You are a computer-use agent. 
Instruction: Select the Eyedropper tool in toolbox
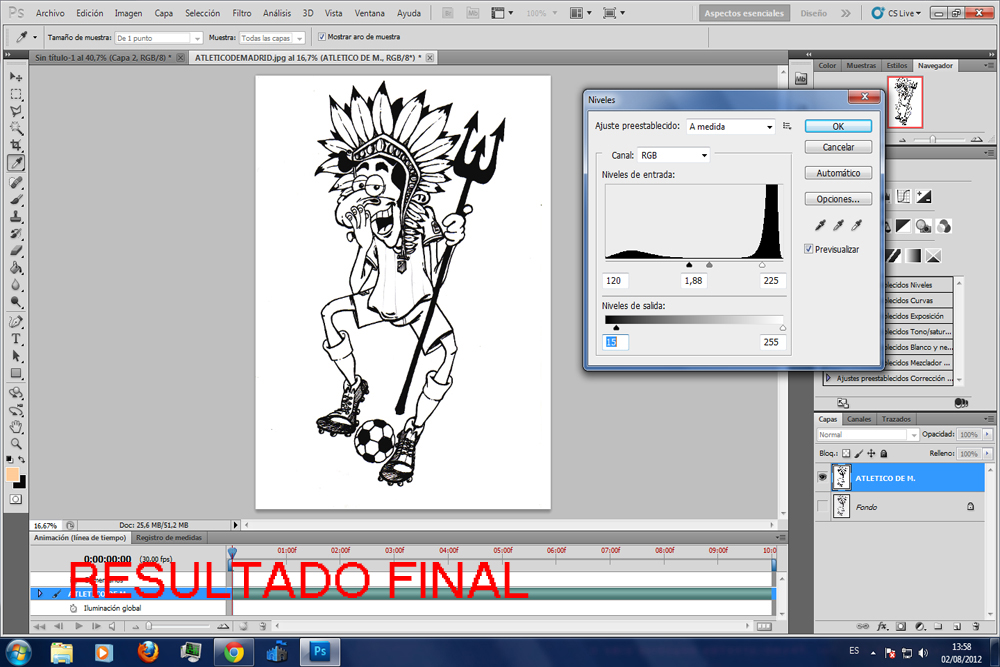(x=16, y=163)
